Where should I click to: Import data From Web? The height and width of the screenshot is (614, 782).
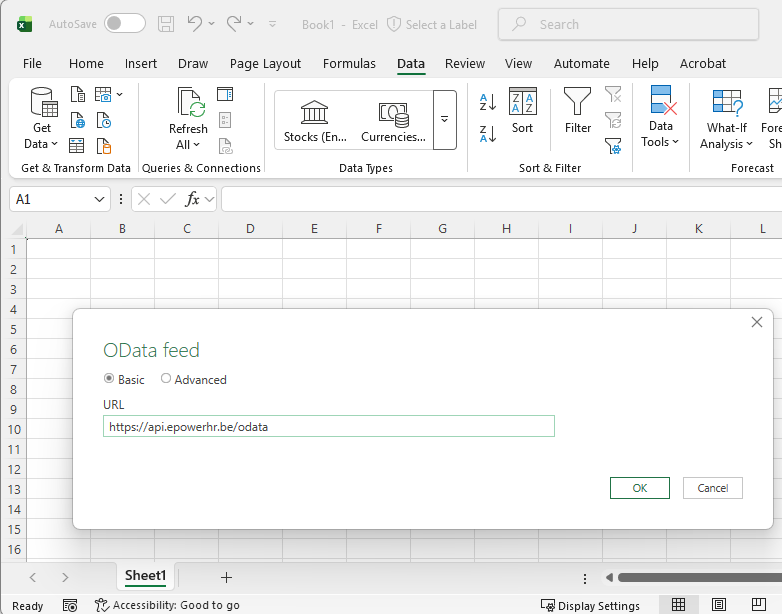click(77, 120)
